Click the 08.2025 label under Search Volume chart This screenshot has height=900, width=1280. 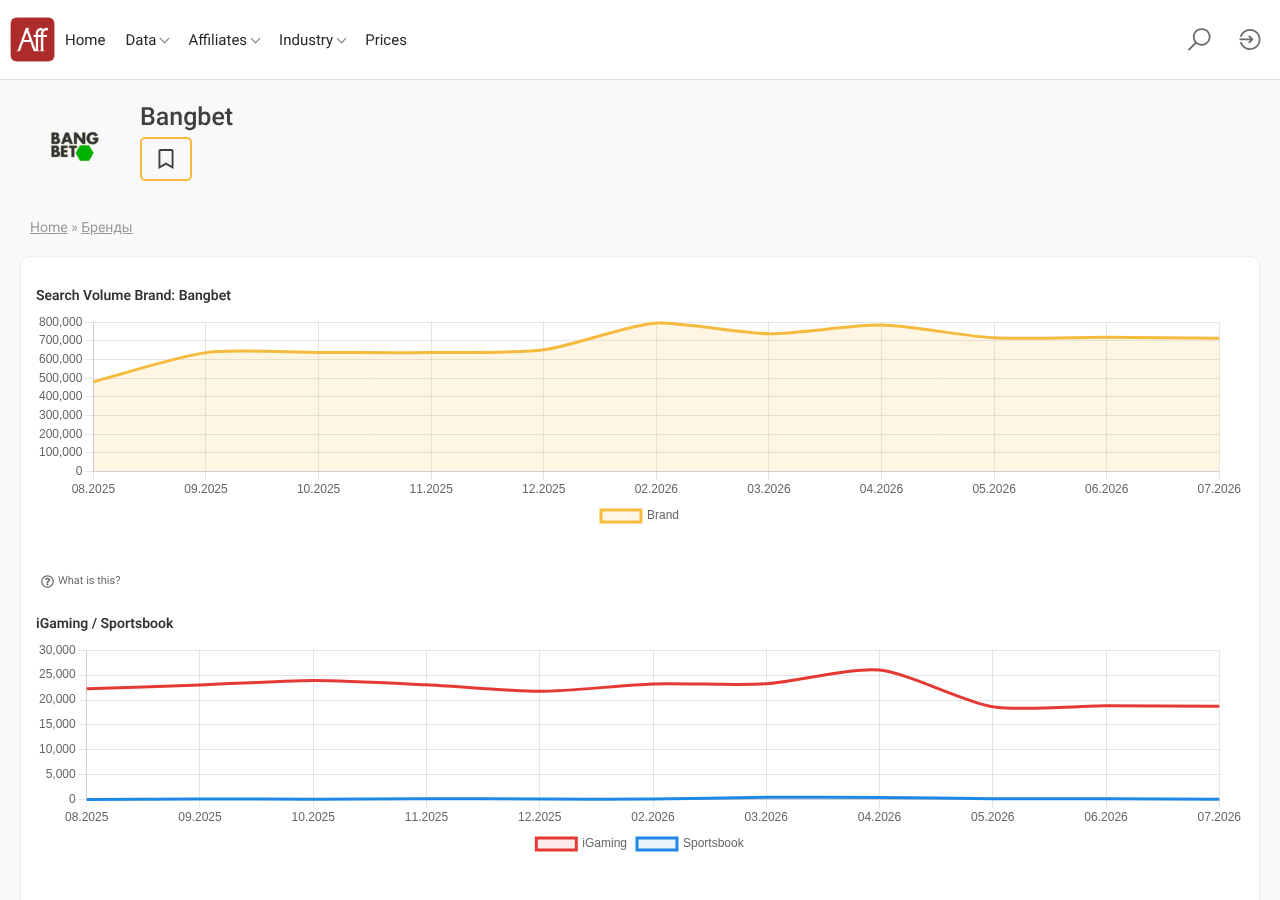[x=93, y=489]
